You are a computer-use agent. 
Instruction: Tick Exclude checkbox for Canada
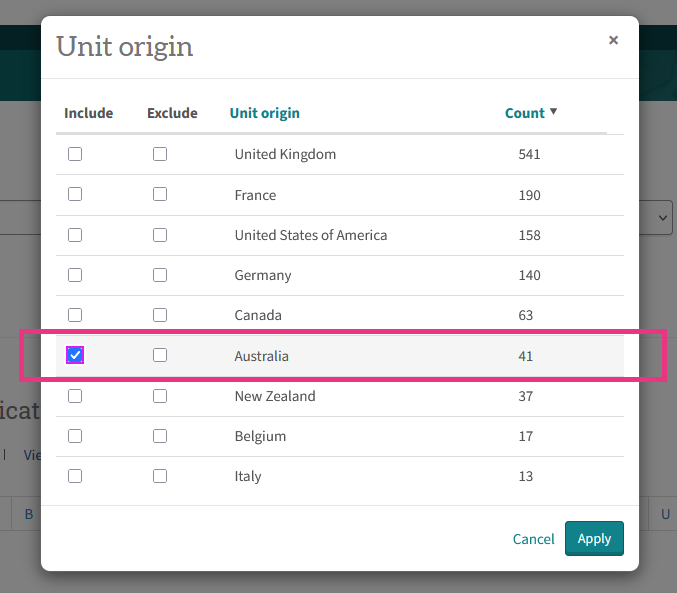160,315
